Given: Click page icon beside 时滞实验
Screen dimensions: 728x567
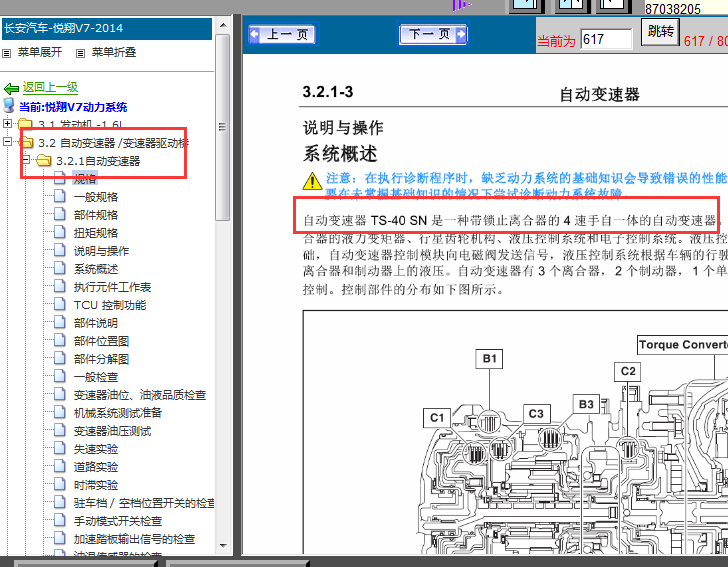Looking at the screenshot, I should (60, 484).
